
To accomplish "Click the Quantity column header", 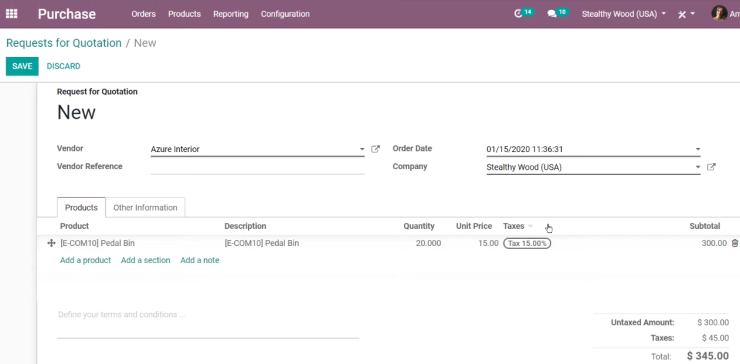I will click(419, 226).
